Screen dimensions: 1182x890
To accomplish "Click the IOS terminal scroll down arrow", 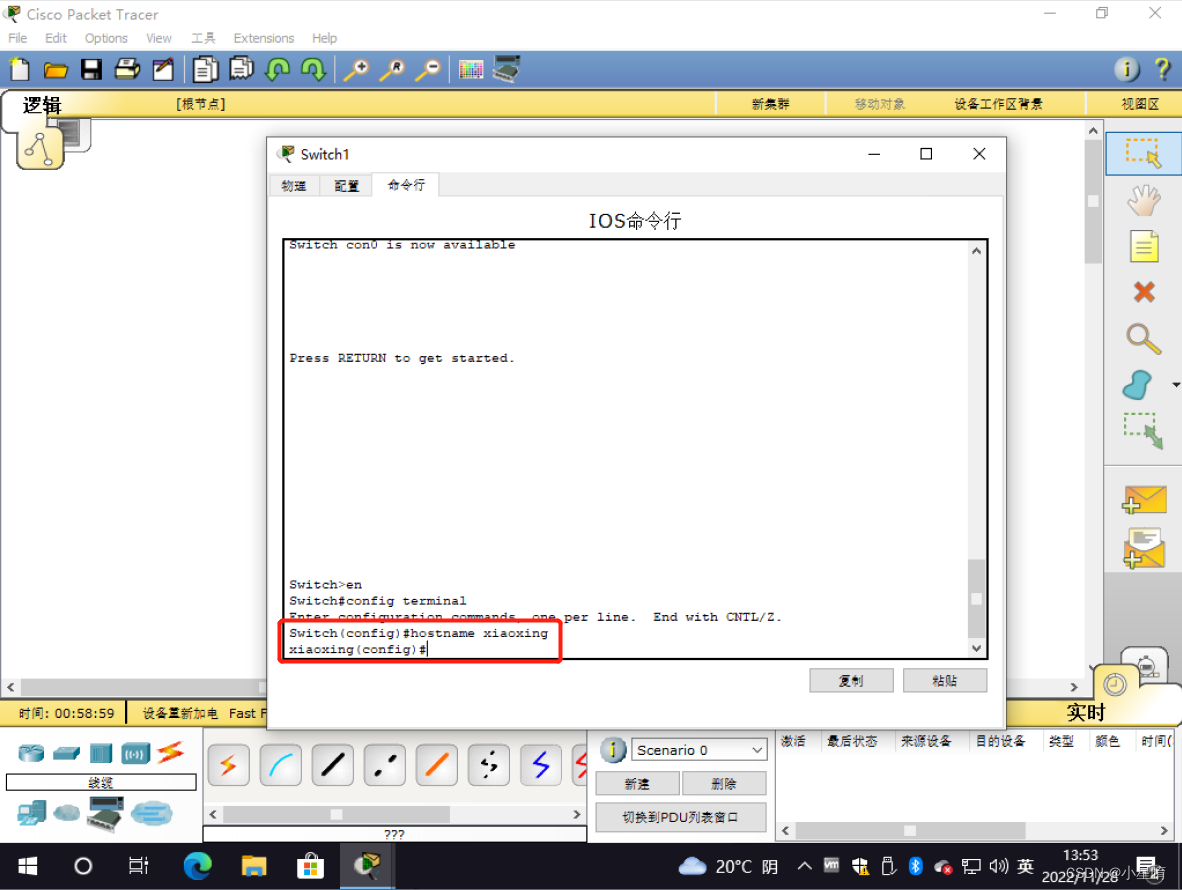I will click(976, 648).
